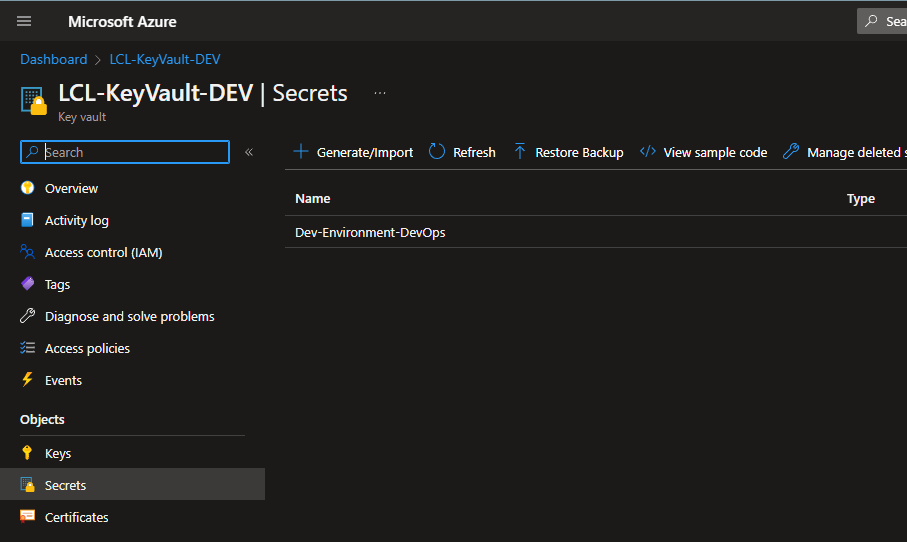Image resolution: width=907 pixels, height=542 pixels.
Task: Go to the Dashboard breadcrumb
Action: coord(54,60)
